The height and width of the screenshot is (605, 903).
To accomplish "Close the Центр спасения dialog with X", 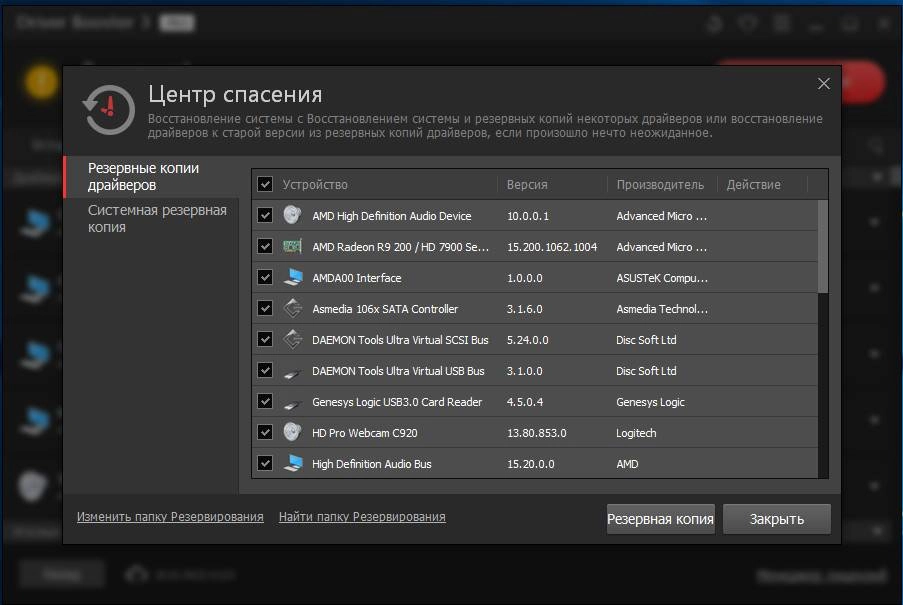I will [824, 84].
